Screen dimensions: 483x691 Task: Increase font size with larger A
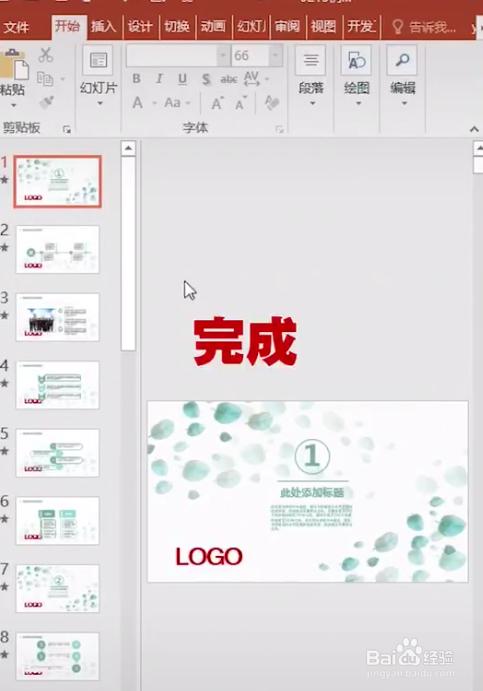coord(216,104)
